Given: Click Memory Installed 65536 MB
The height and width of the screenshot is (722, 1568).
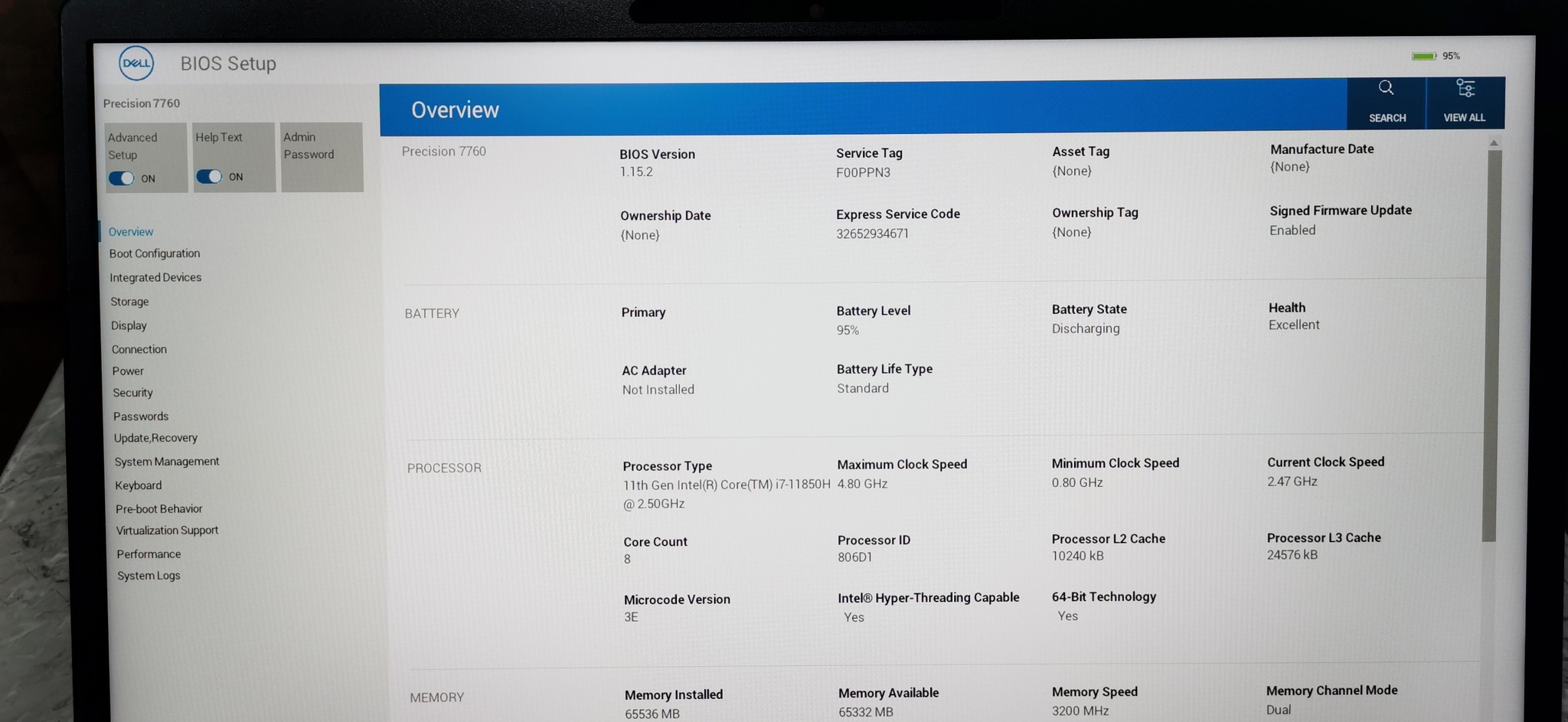Looking at the screenshot, I should tap(652, 714).
